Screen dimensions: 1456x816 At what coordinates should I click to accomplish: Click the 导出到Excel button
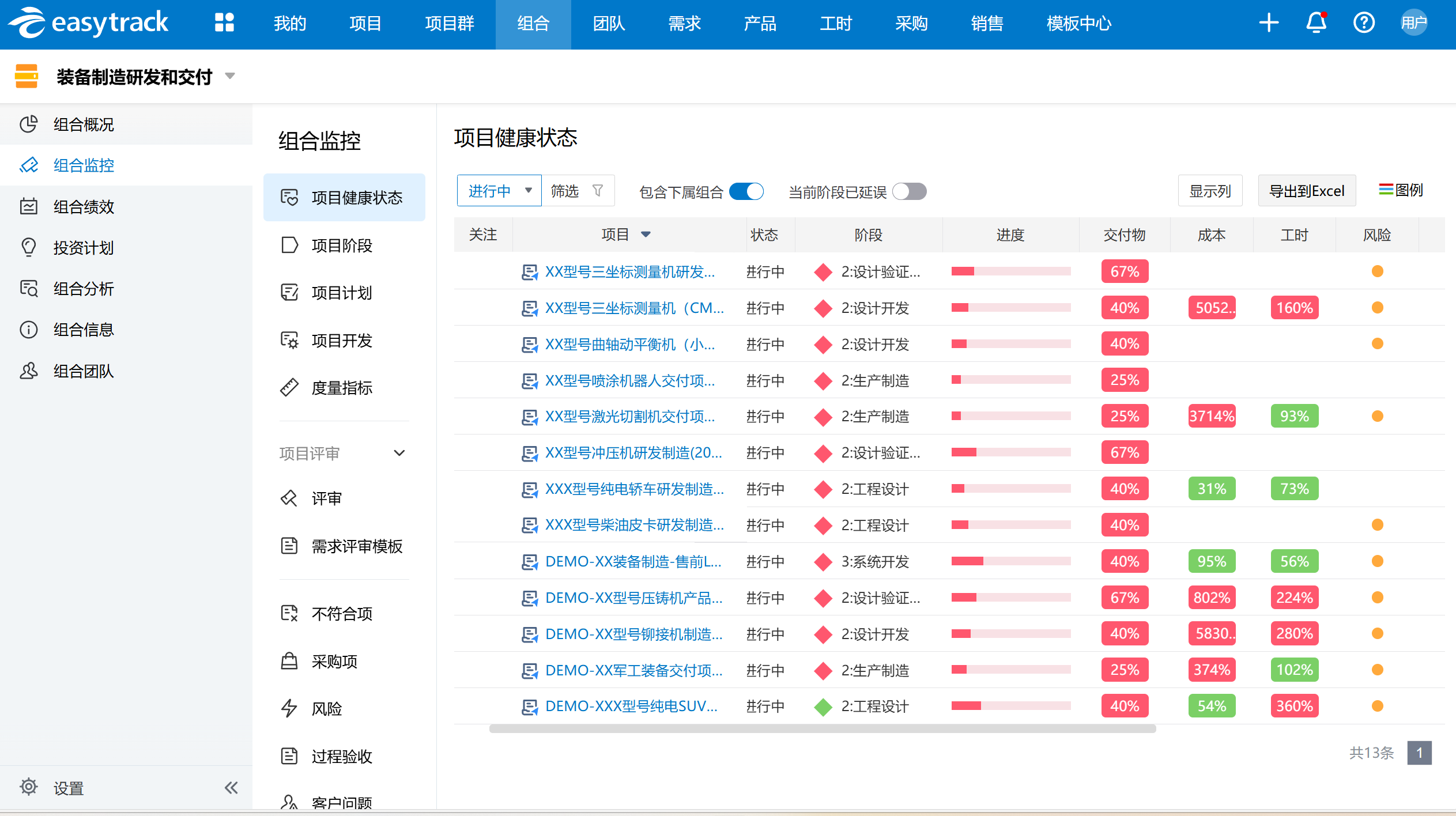[x=1306, y=191]
